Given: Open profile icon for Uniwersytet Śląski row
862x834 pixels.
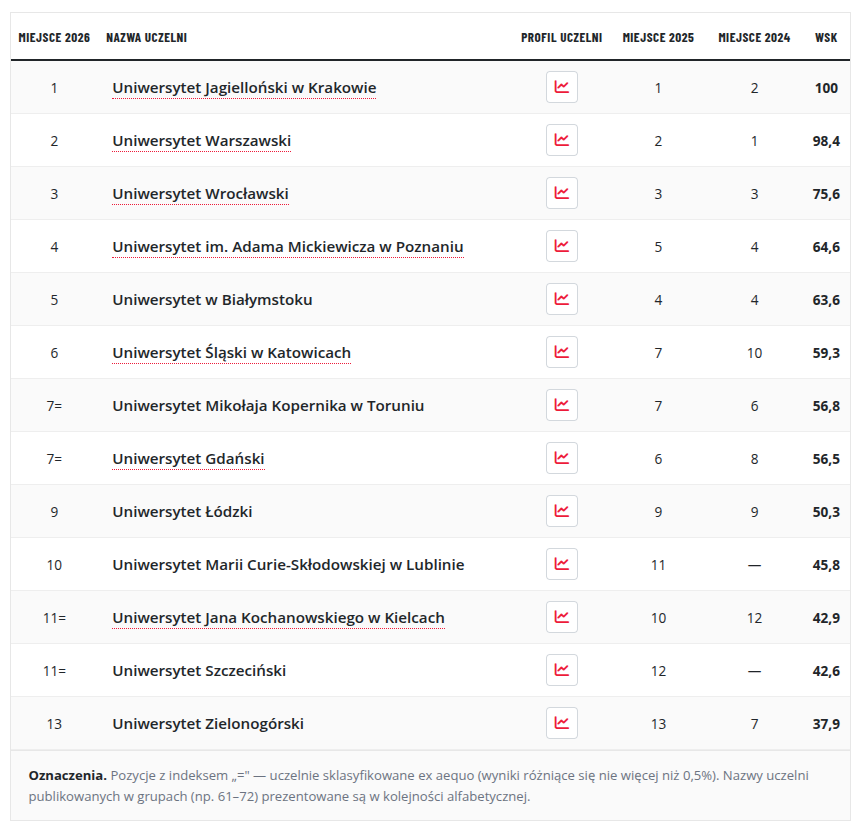Looking at the screenshot, I should pos(561,352).
